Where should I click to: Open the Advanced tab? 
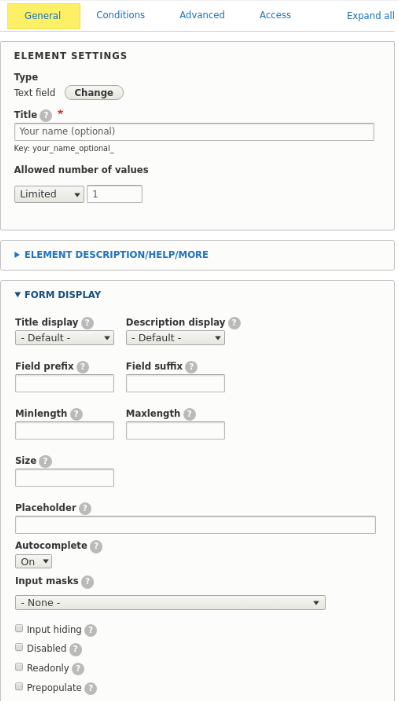click(x=202, y=15)
